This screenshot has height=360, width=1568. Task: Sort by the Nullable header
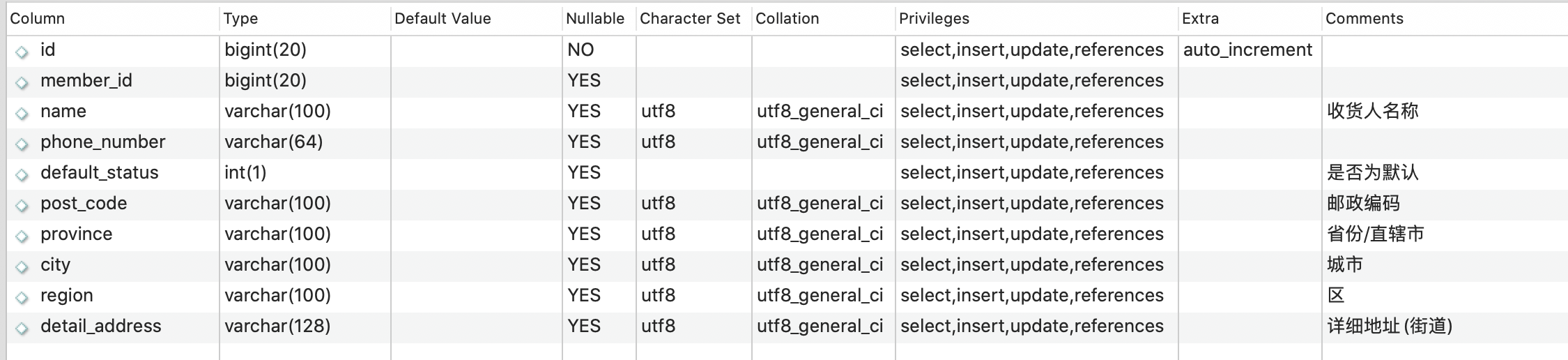pos(595,19)
